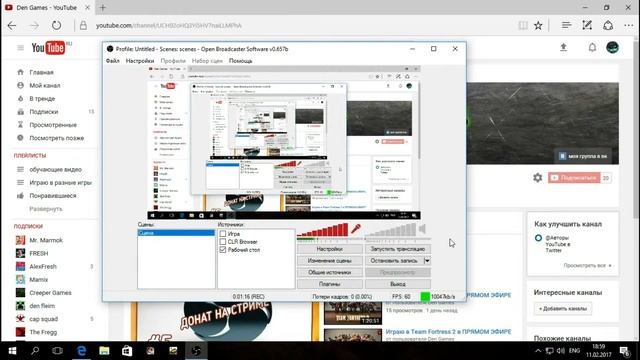Open the OBS Профили menu
This screenshot has height=360, width=640.
click(173, 61)
